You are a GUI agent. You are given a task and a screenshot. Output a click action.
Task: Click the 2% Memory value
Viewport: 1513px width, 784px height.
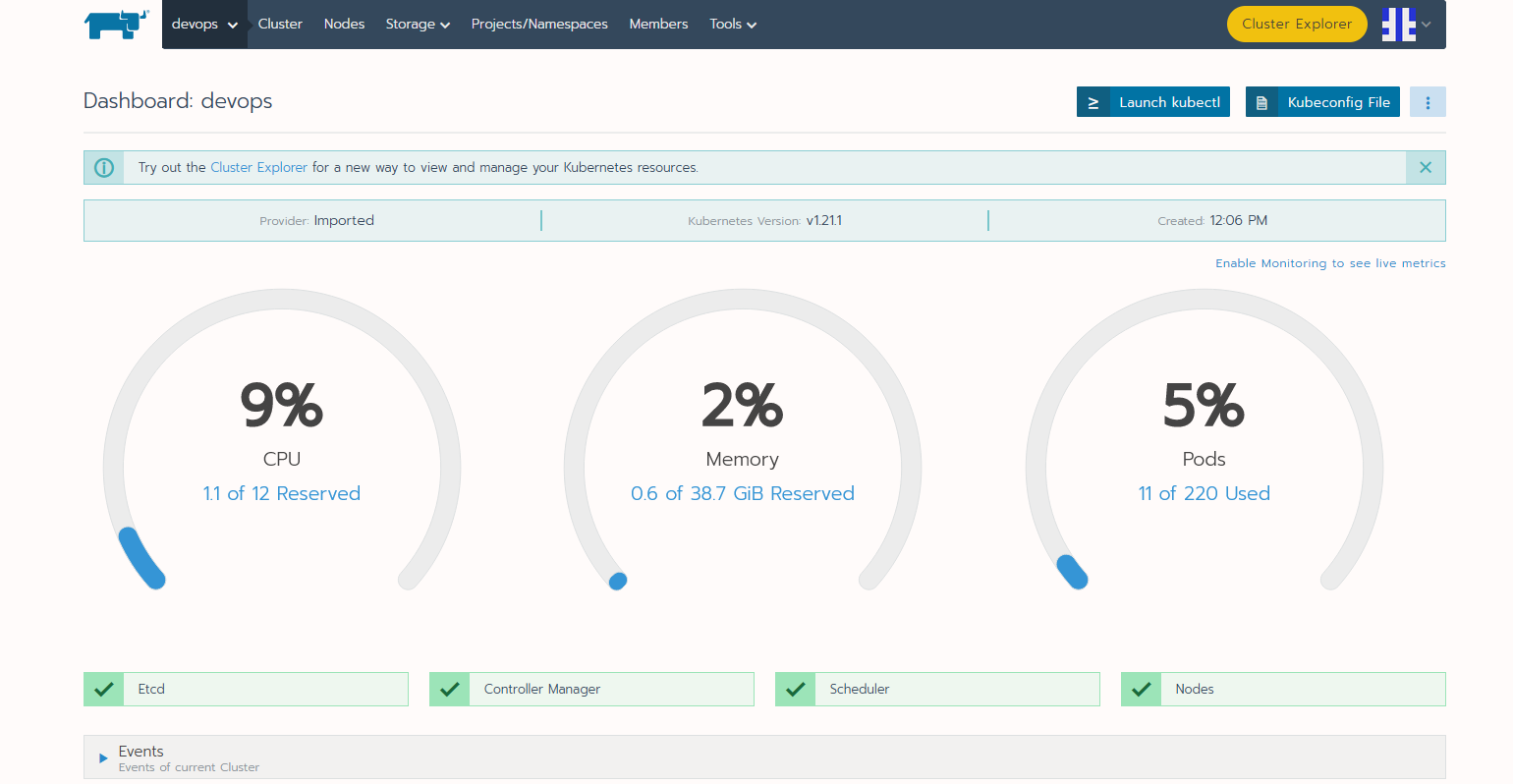coord(743,405)
